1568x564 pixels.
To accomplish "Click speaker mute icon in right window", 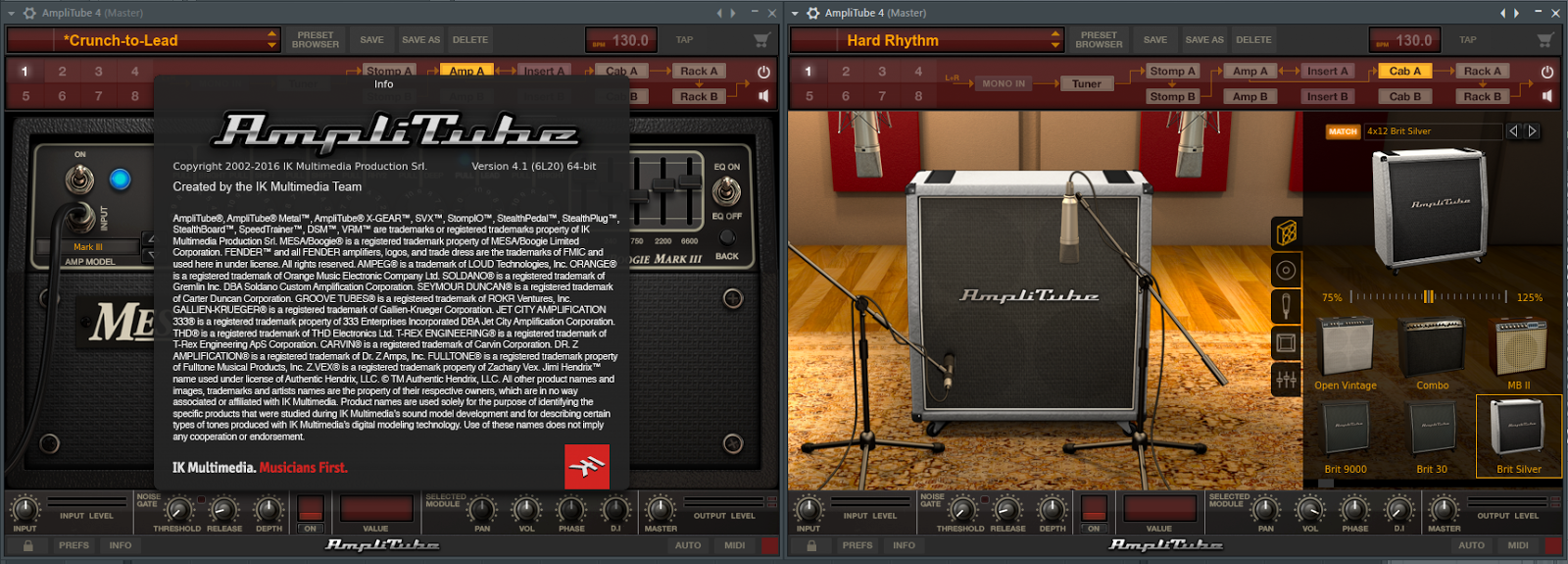I will click(x=1547, y=96).
